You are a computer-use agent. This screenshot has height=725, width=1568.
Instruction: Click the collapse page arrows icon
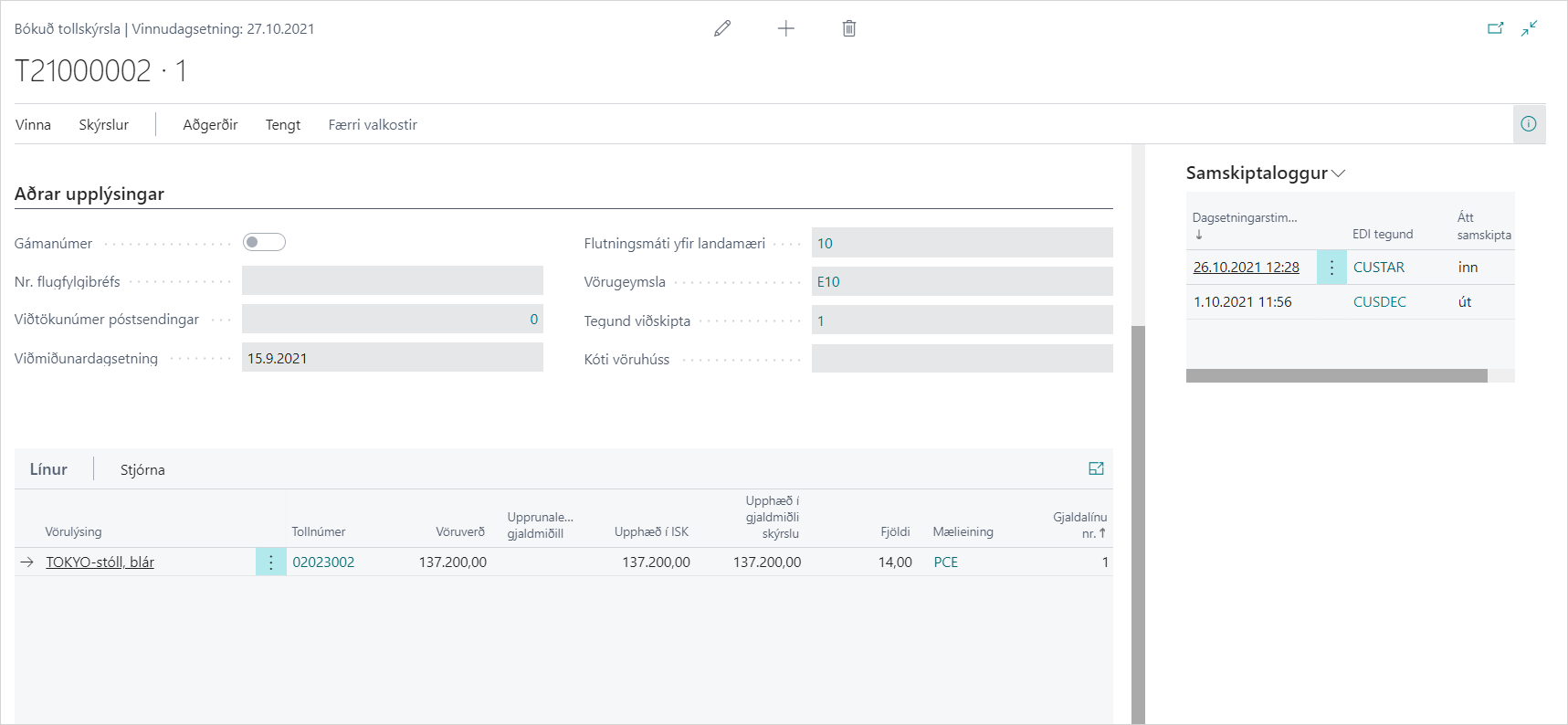(x=1529, y=28)
